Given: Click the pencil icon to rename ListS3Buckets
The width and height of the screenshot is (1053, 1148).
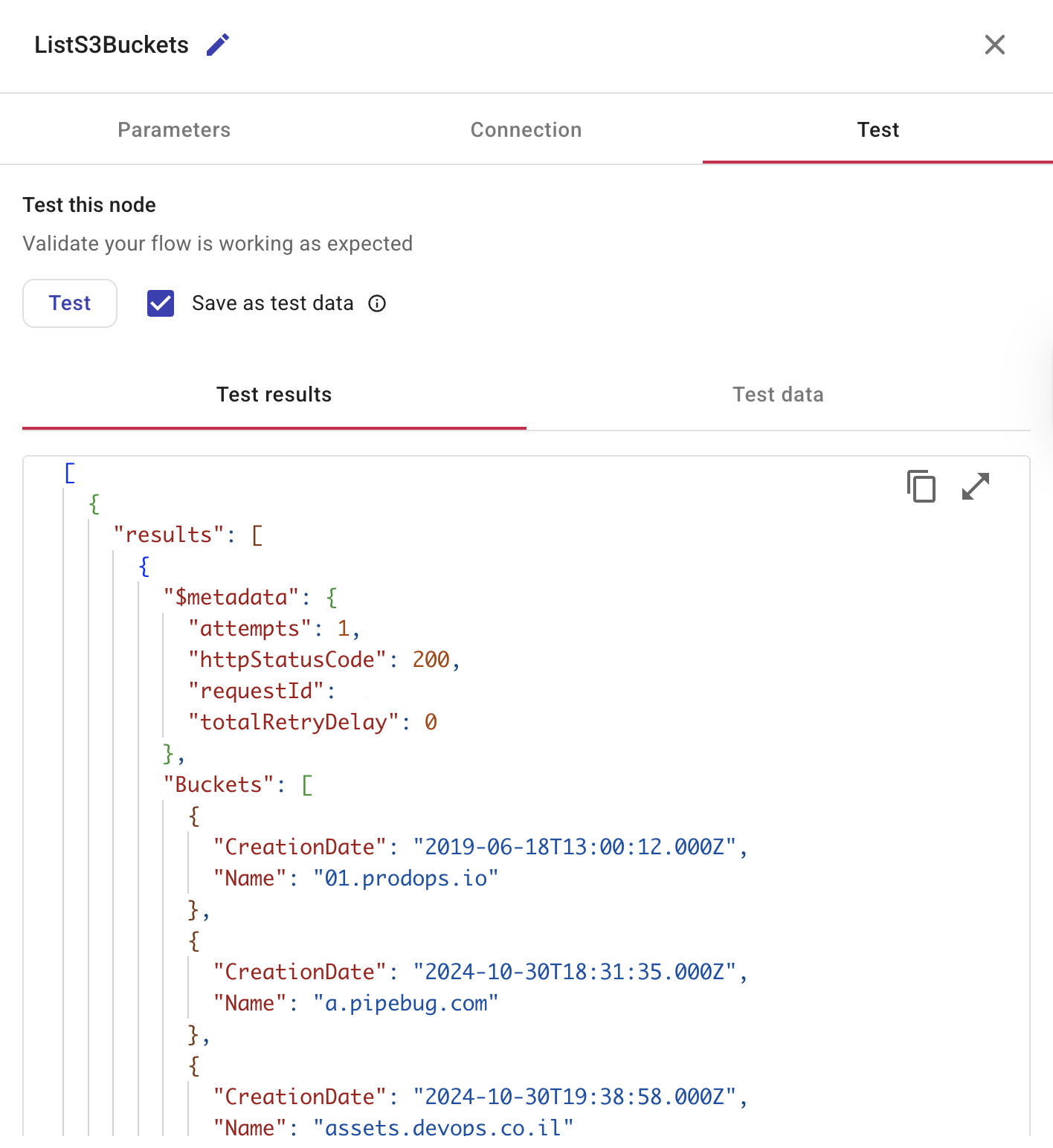Looking at the screenshot, I should (x=218, y=45).
